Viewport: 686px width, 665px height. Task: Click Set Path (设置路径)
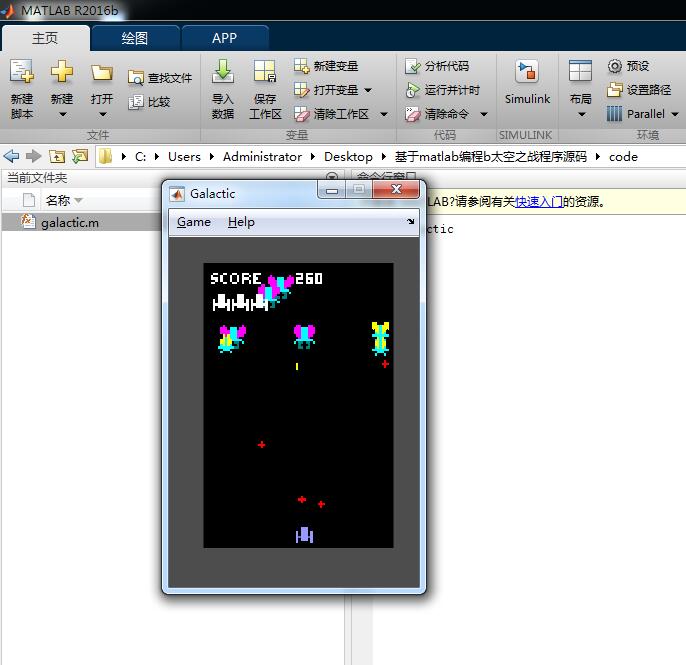point(639,90)
